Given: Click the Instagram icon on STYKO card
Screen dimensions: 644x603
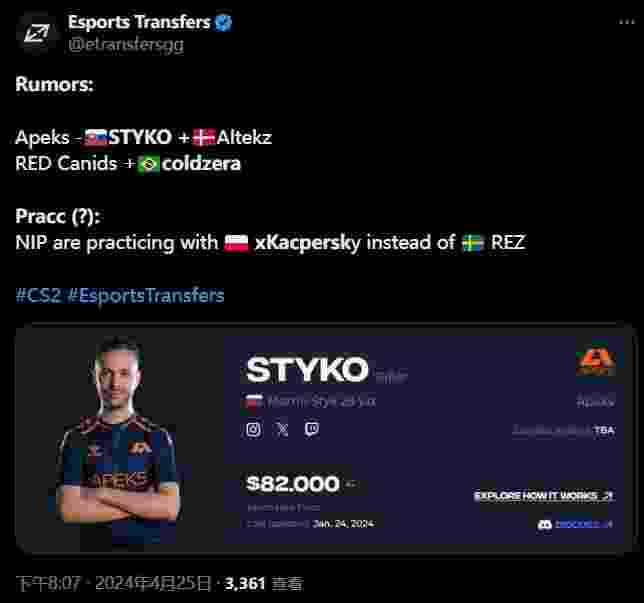Looking at the screenshot, I should [253, 430].
